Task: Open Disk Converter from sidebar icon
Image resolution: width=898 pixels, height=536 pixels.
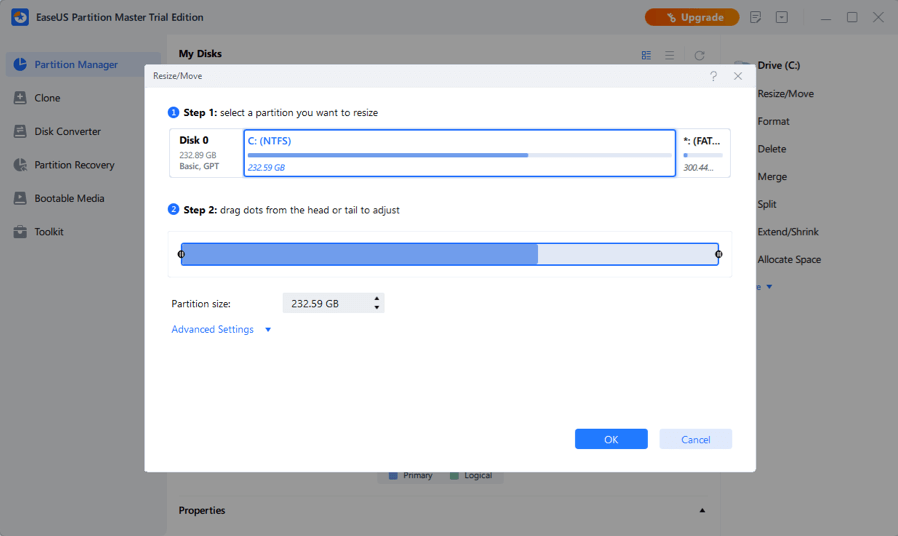Action: [20, 131]
